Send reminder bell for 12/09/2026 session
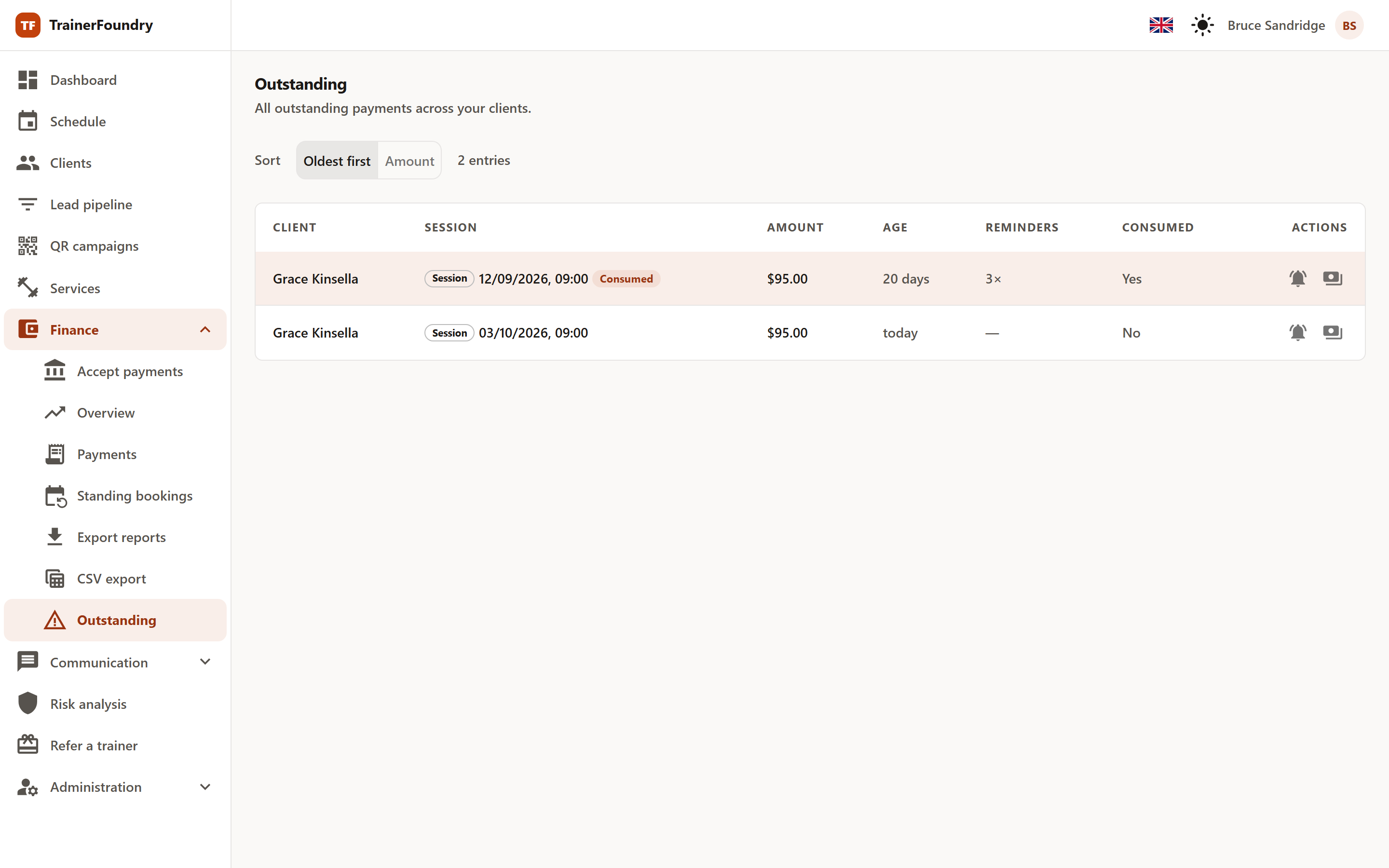The image size is (1389, 868). coord(1298,278)
